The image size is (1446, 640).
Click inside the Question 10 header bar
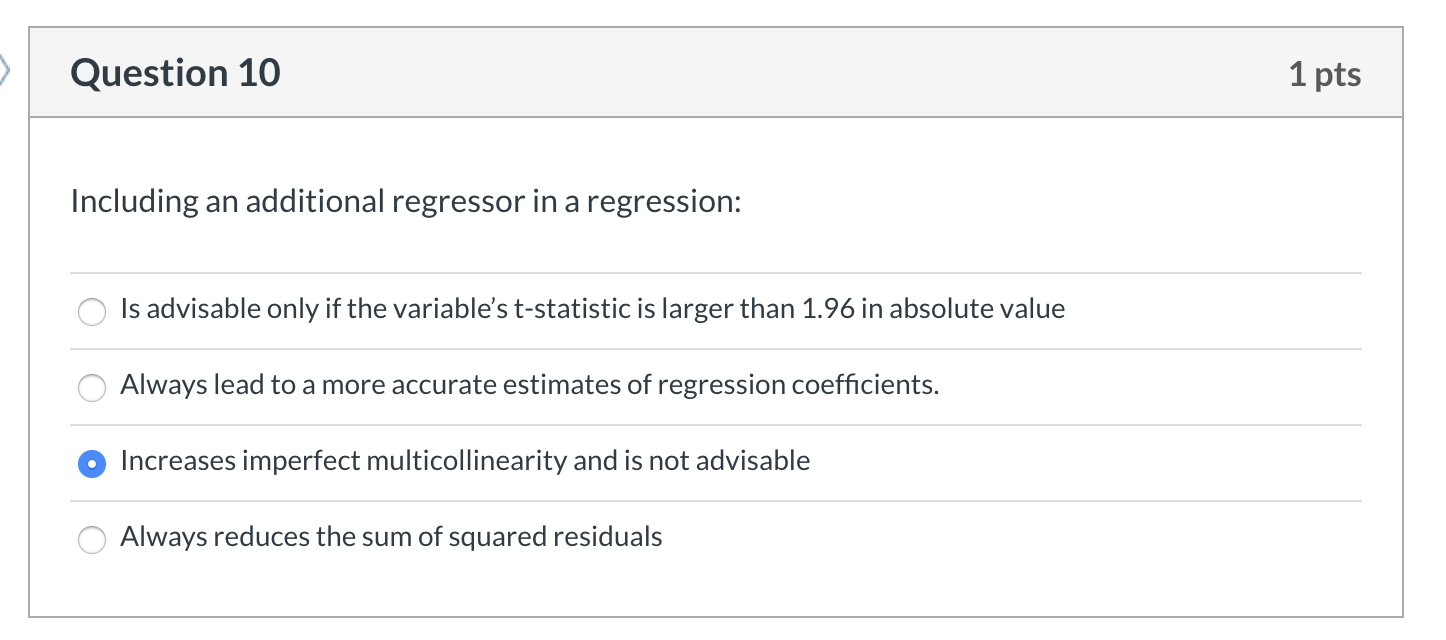click(700, 72)
